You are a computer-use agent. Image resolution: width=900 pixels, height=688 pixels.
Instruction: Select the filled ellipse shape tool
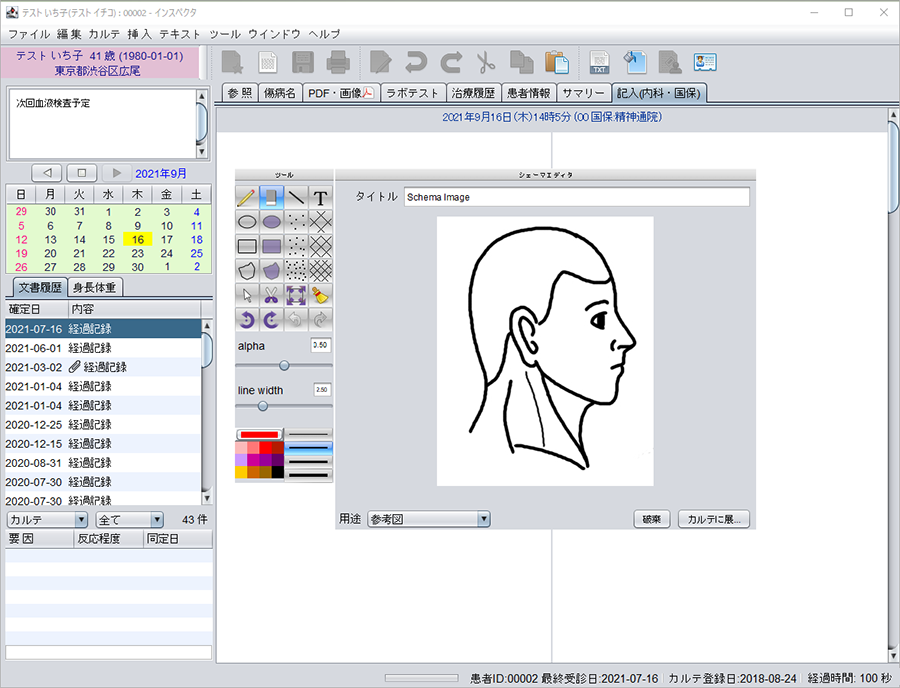271,222
